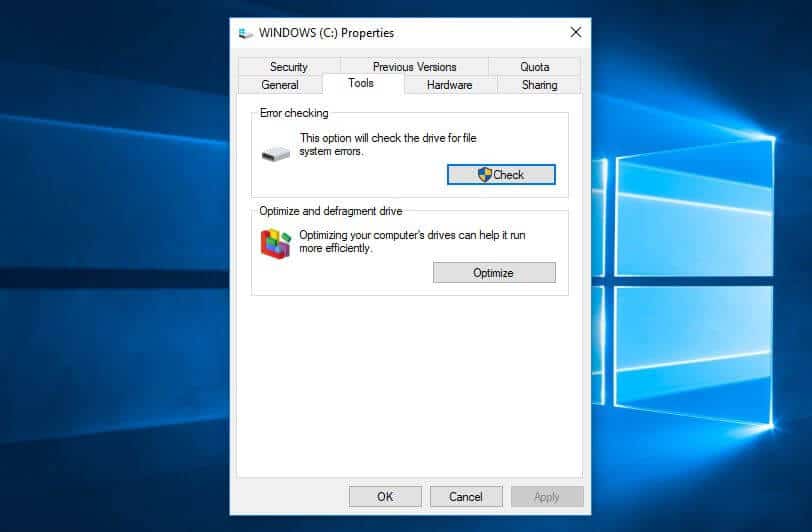Open the Previous Versions tab
812x532 pixels.
[x=414, y=67]
